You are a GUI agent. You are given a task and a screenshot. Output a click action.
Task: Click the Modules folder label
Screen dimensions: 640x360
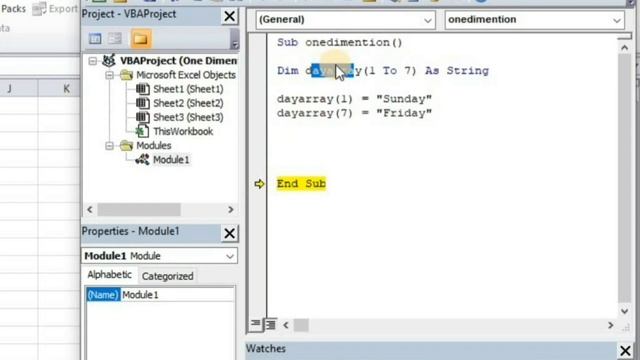tap(153, 146)
